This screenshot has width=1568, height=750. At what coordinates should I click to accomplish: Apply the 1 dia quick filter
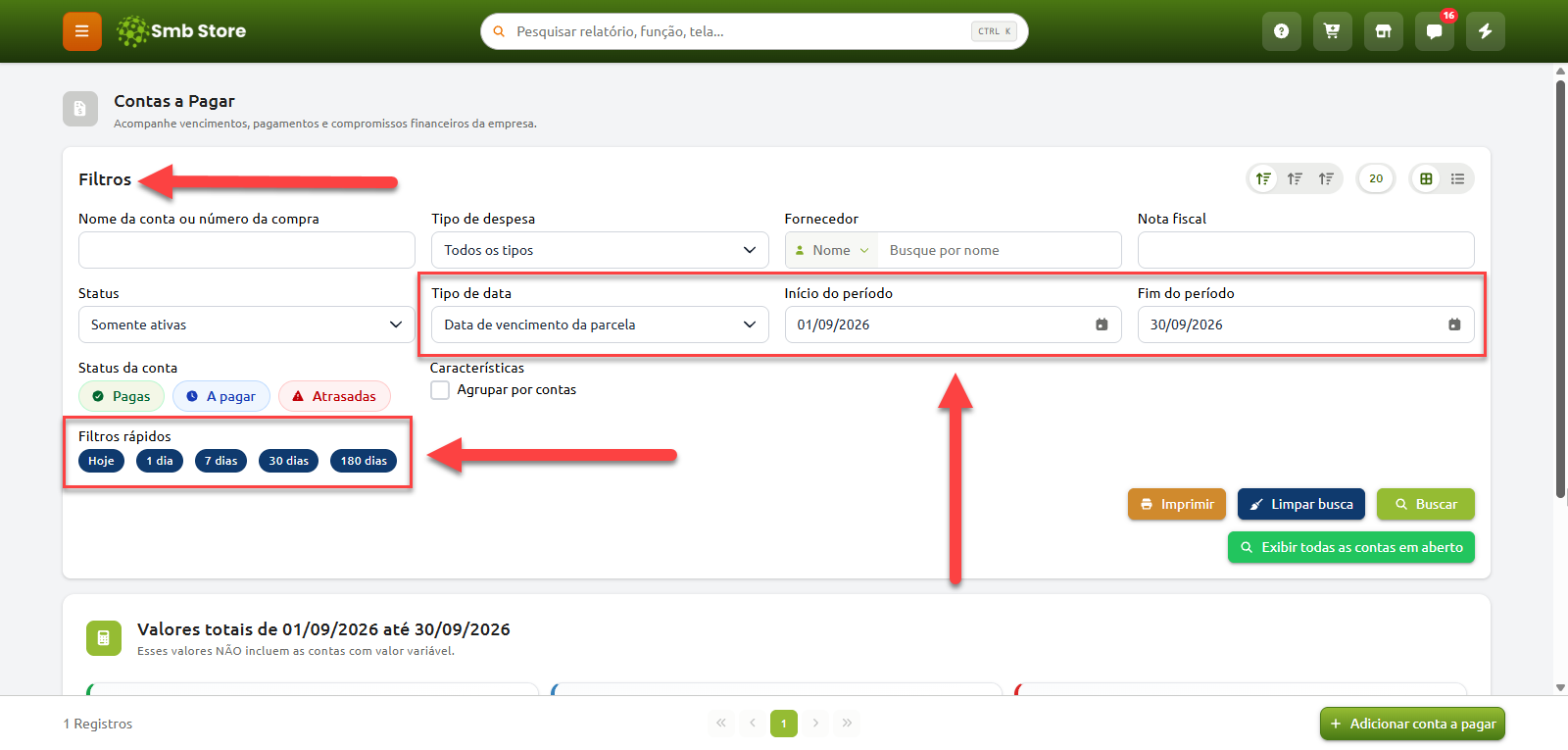coord(160,461)
